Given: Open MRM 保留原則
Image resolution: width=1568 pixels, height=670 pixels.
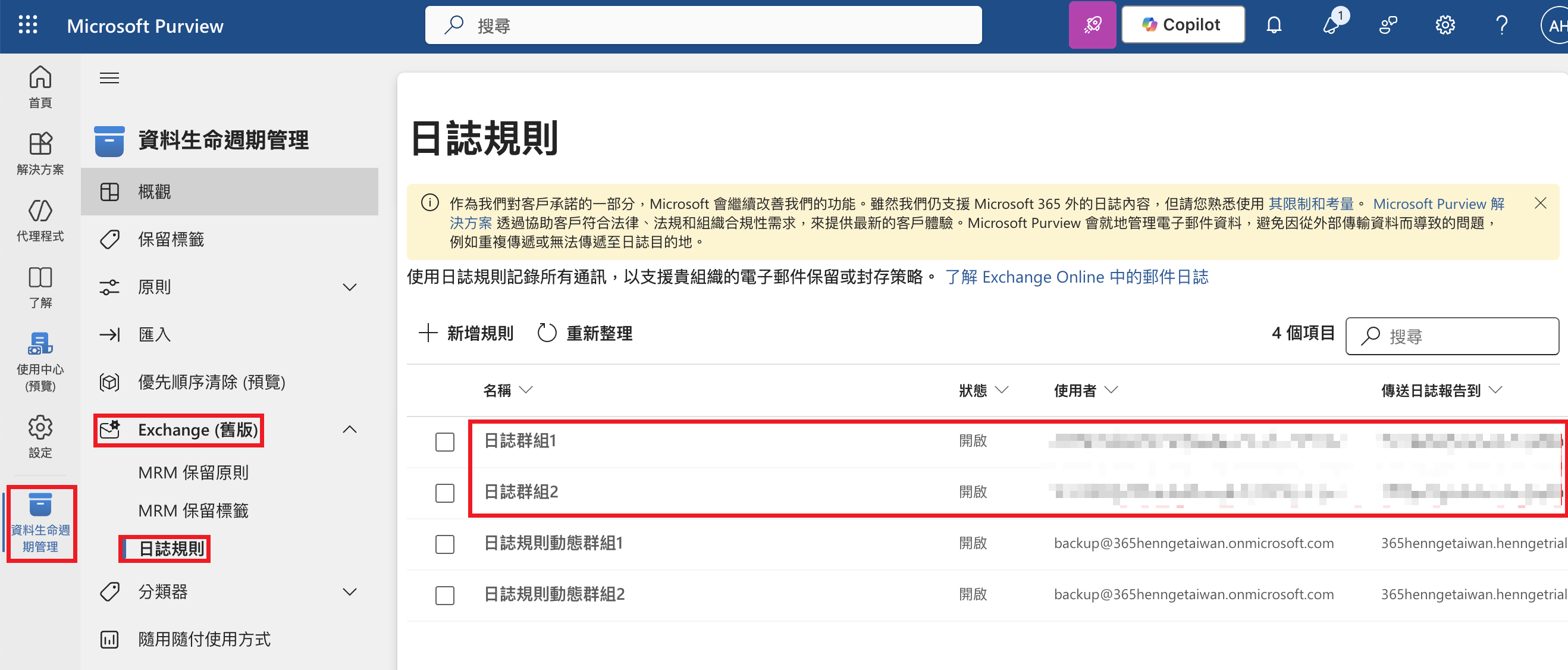Looking at the screenshot, I should tap(193, 472).
